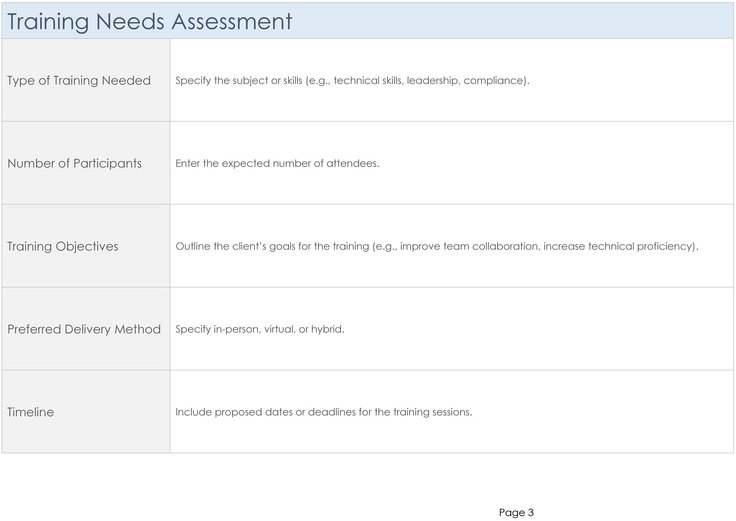Click 'Include proposed dates or deadlines' placeholder
The width and height of the screenshot is (736, 521).
pyautogui.click(x=324, y=412)
